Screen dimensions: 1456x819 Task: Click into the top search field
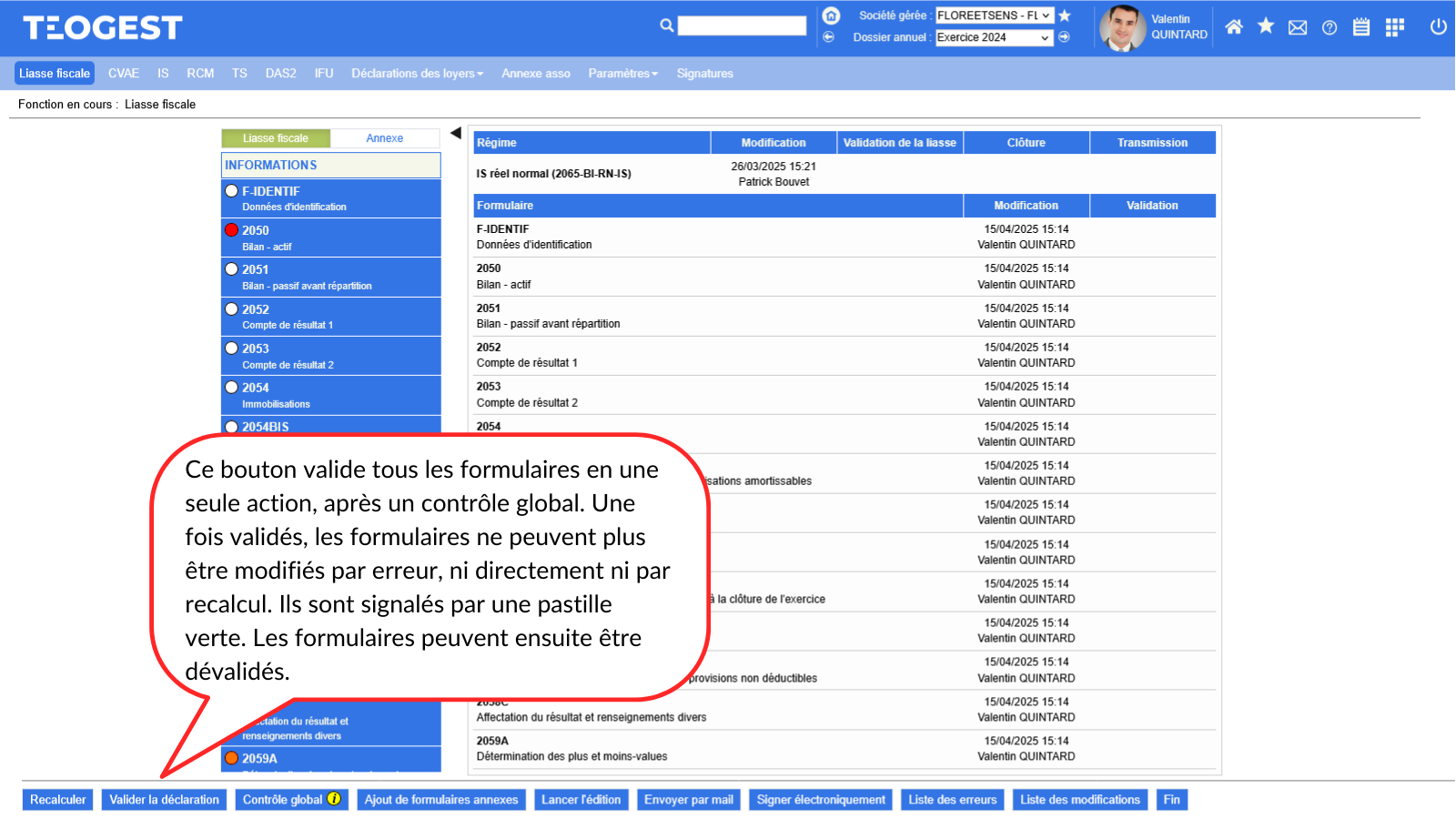point(742,25)
